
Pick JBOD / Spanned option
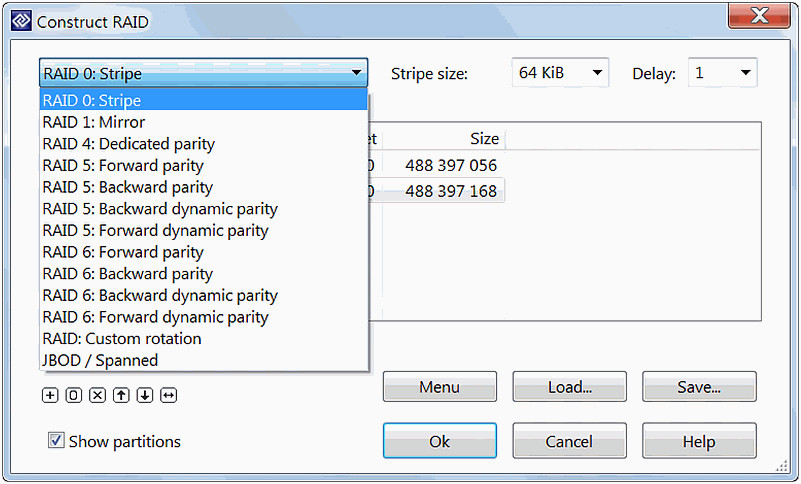(x=204, y=360)
